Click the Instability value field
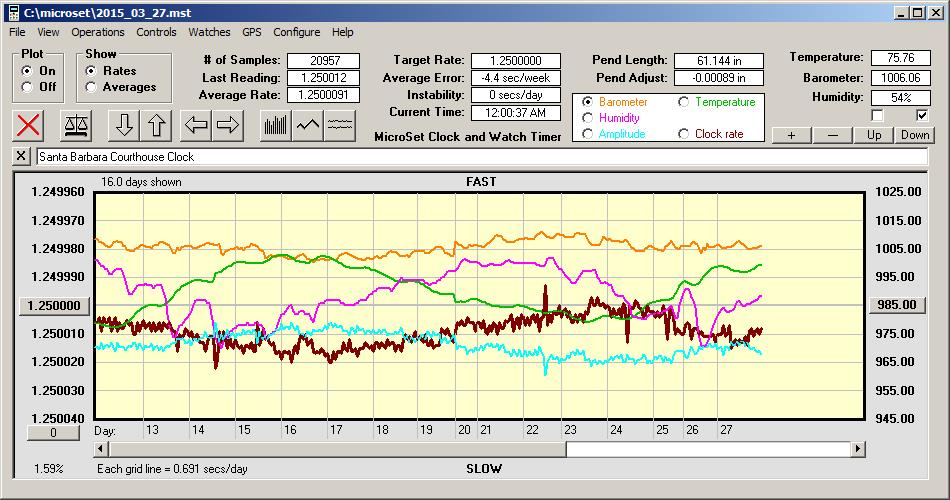This screenshot has width=950, height=500. (x=516, y=95)
